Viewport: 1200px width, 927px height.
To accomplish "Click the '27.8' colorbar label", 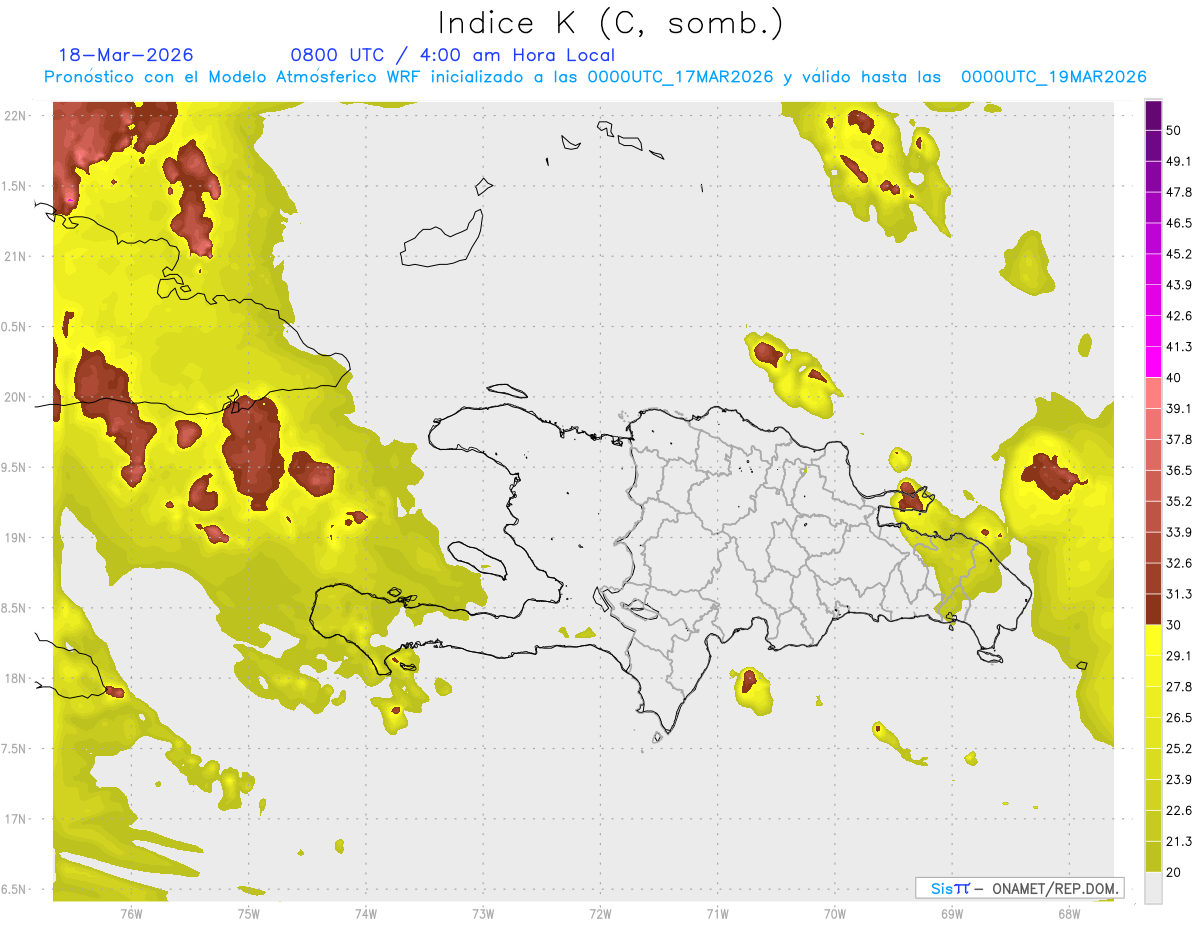I will pyautogui.click(x=1179, y=687).
